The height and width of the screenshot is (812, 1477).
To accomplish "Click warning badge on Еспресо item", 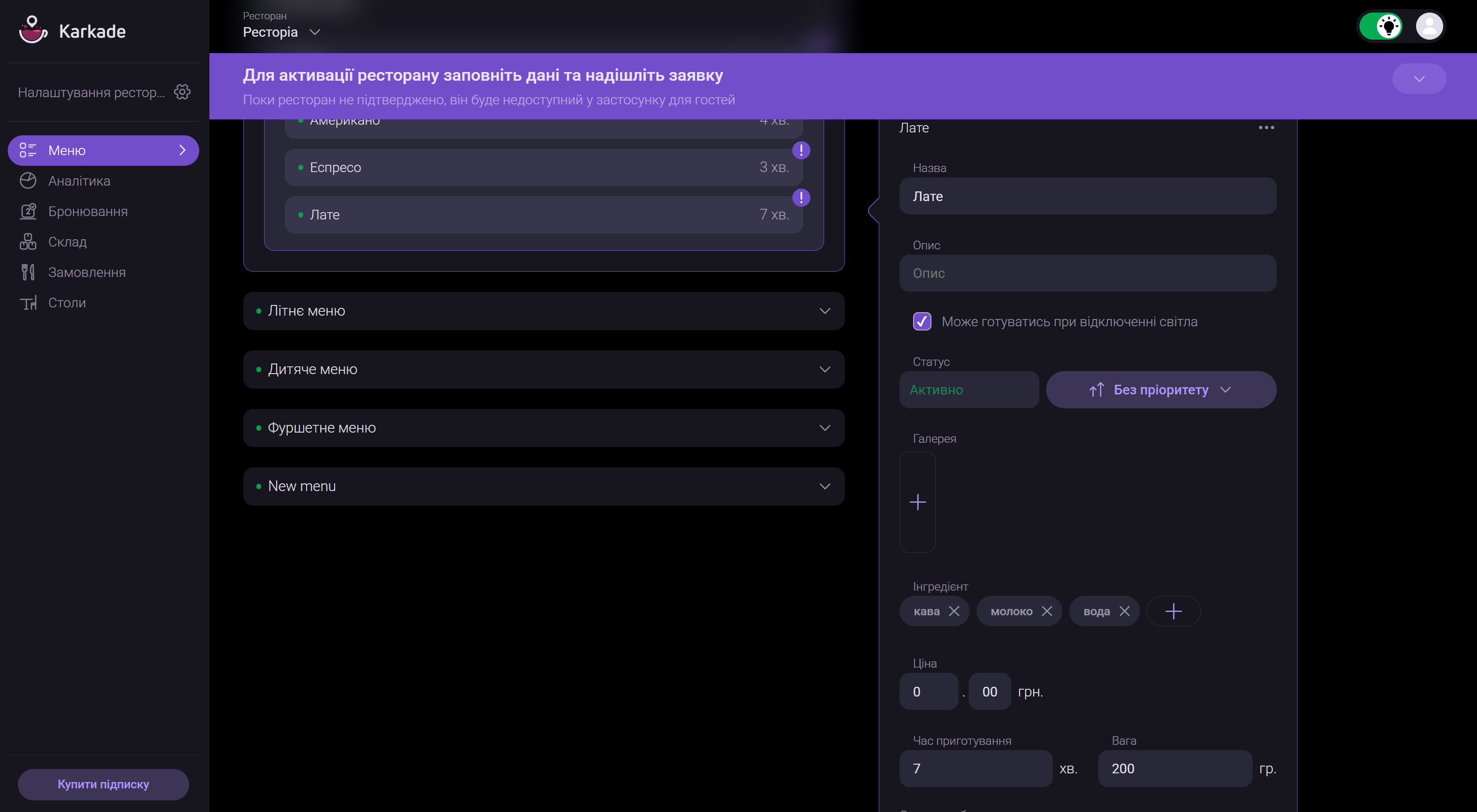I will coord(801,150).
